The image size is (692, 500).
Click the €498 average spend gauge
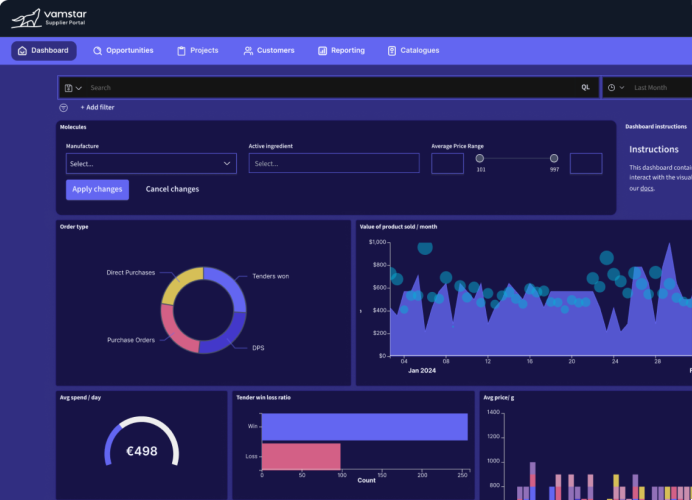click(x=142, y=443)
